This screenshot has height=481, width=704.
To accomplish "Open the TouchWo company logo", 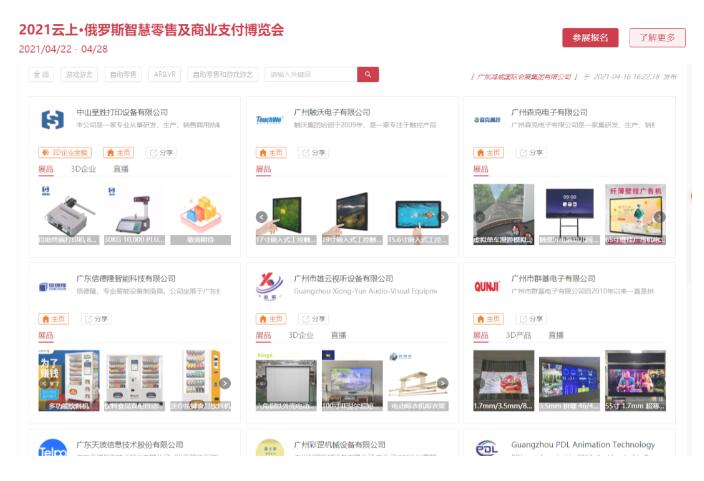I will point(269,119).
